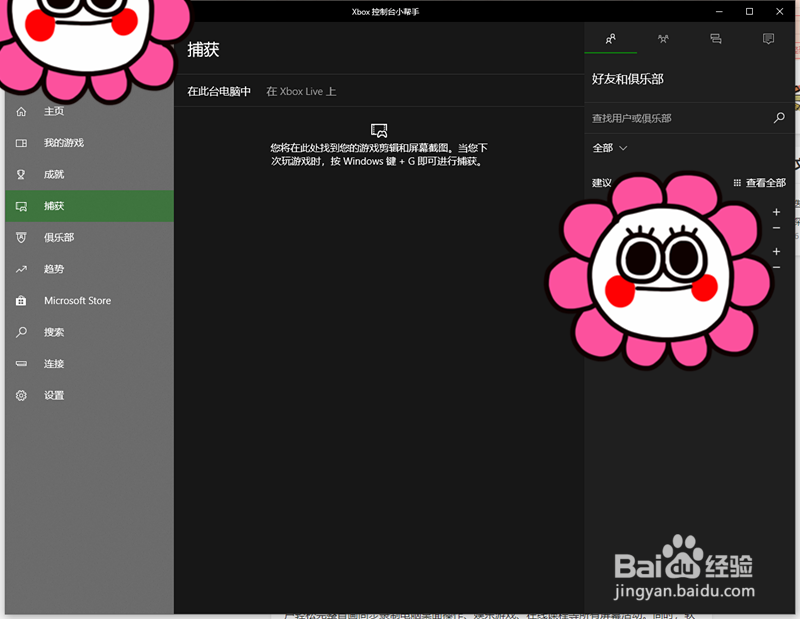The width and height of the screenshot is (800, 619).
Task: Click the sidebar search magnifier icon
Action: pyautogui.click(x=21, y=333)
